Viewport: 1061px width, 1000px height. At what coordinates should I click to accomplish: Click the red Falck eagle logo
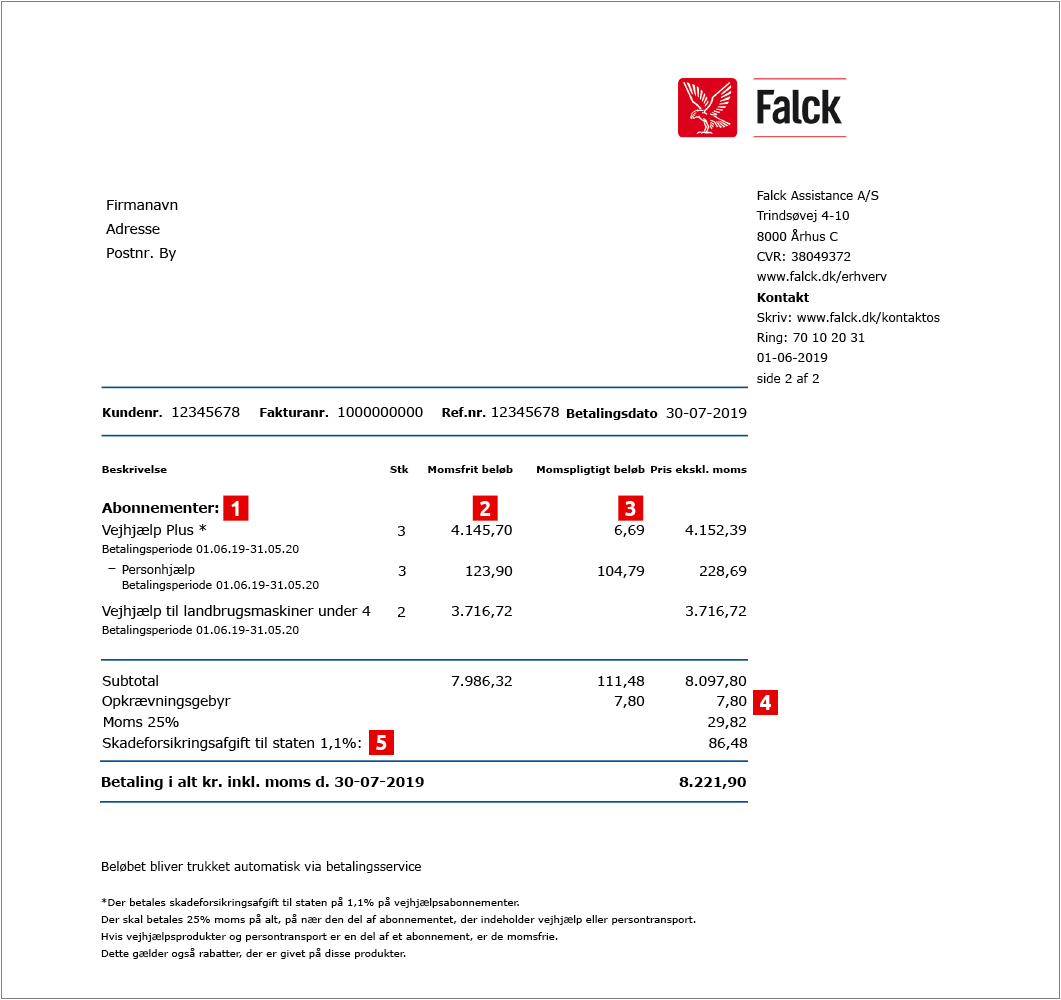[x=707, y=108]
